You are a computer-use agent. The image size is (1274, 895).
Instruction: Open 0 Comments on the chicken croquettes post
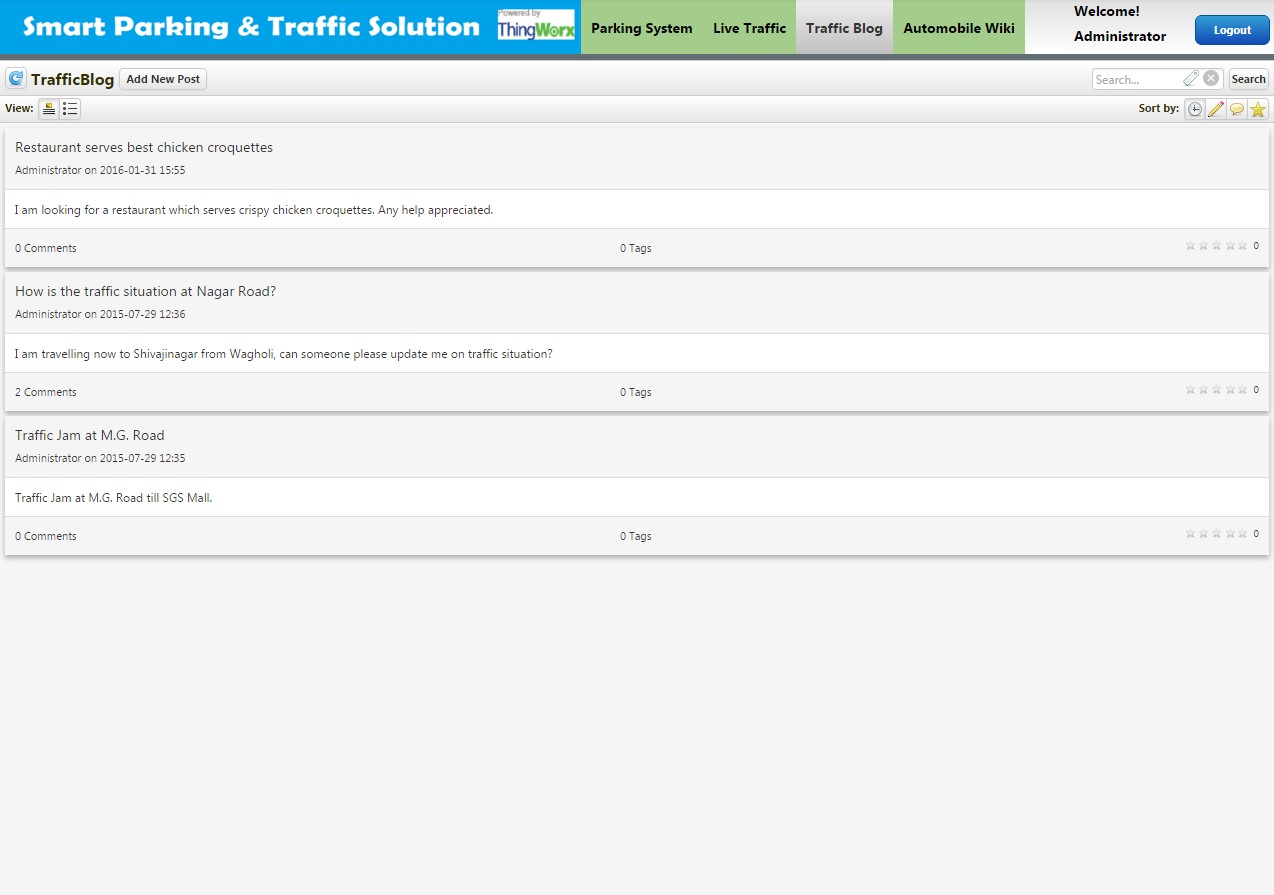point(46,248)
